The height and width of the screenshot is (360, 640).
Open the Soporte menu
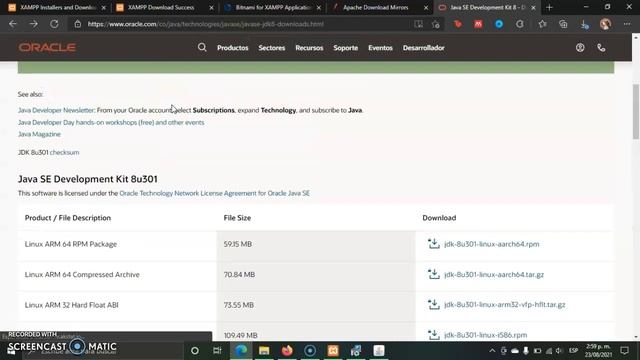click(x=345, y=48)
